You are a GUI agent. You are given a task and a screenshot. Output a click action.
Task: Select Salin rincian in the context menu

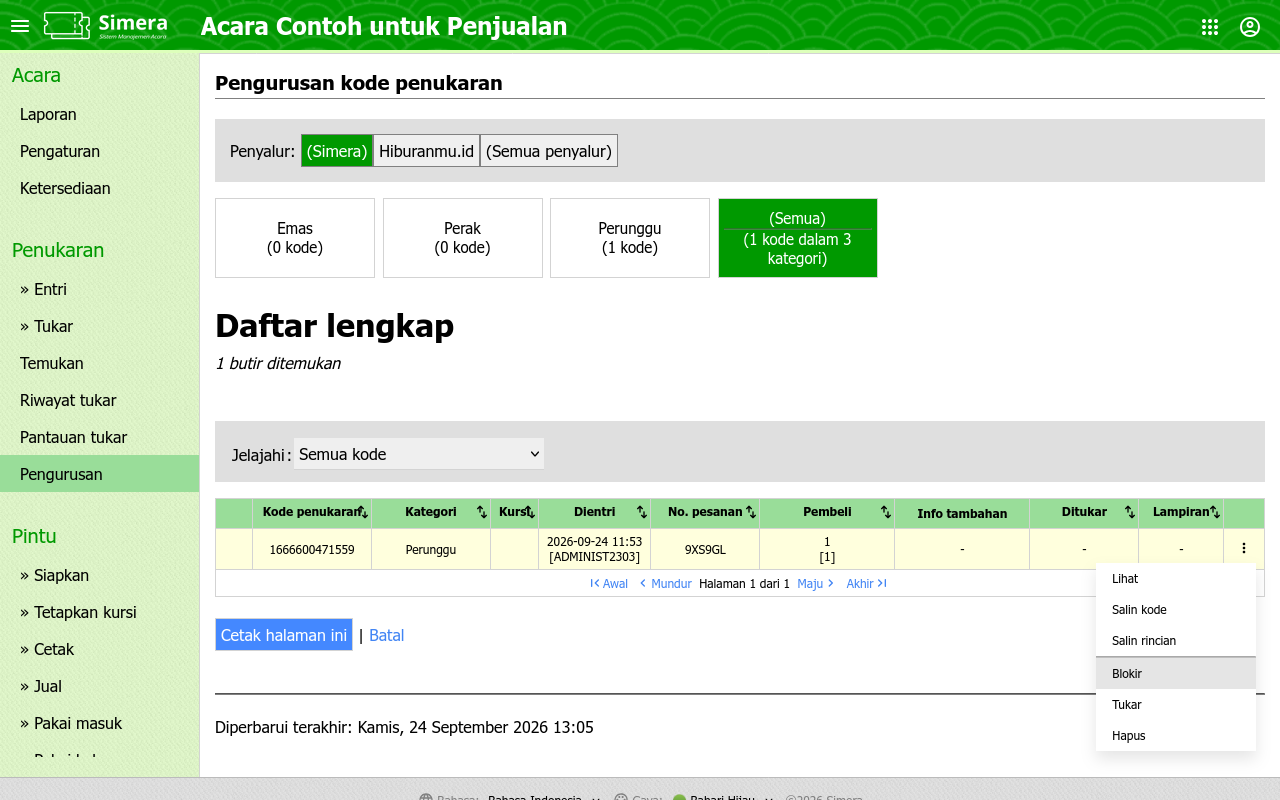1176,641
